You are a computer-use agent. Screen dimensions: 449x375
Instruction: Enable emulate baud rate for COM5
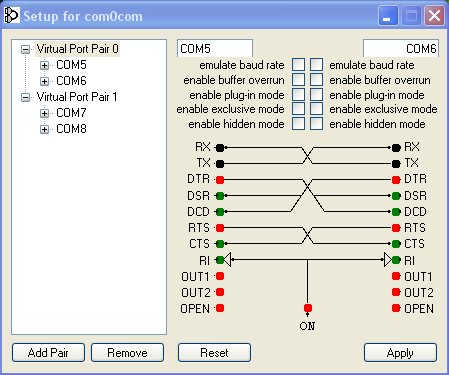tap(298, 65)
